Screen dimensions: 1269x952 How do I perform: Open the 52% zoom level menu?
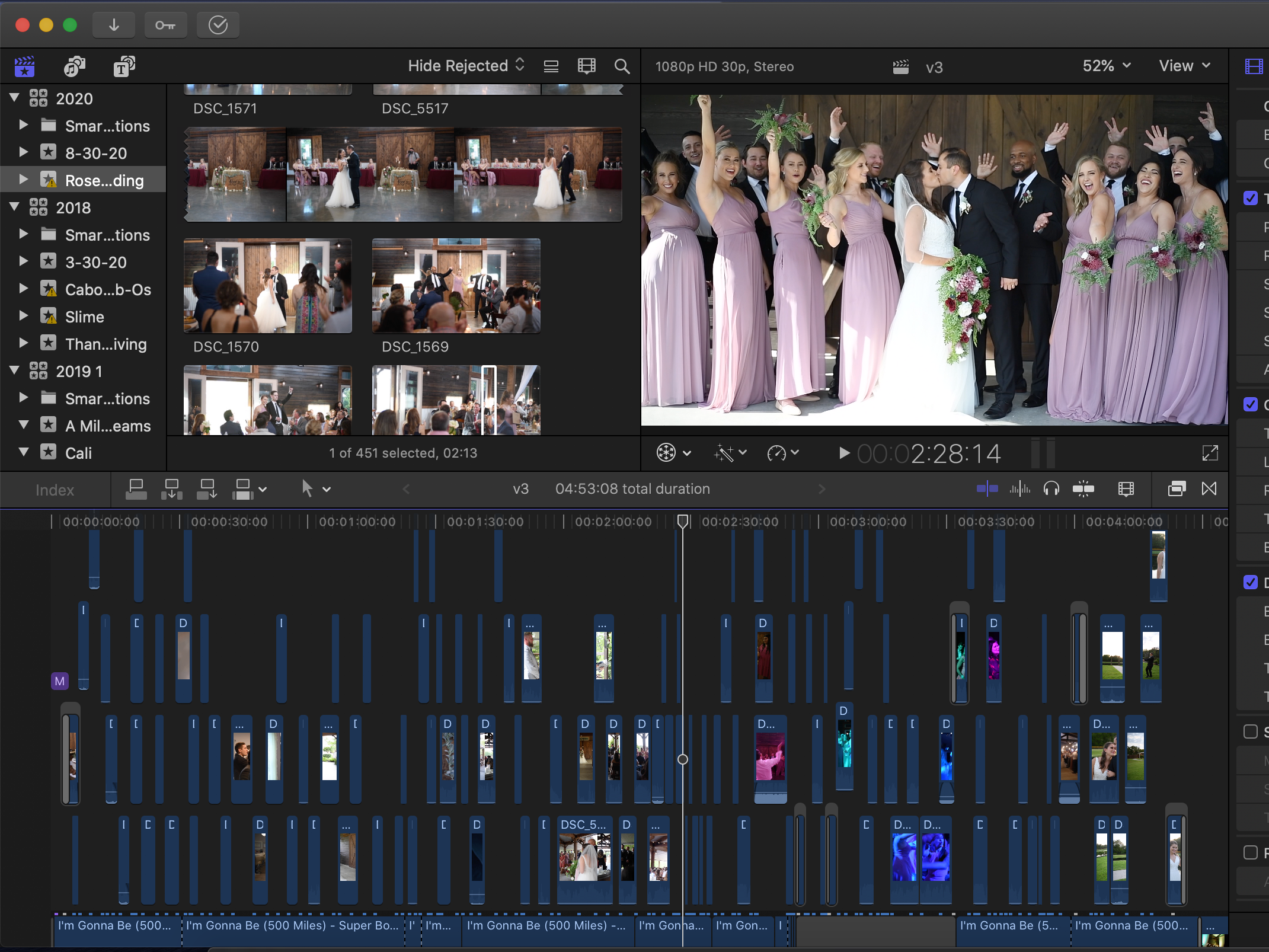[1107, 66]
